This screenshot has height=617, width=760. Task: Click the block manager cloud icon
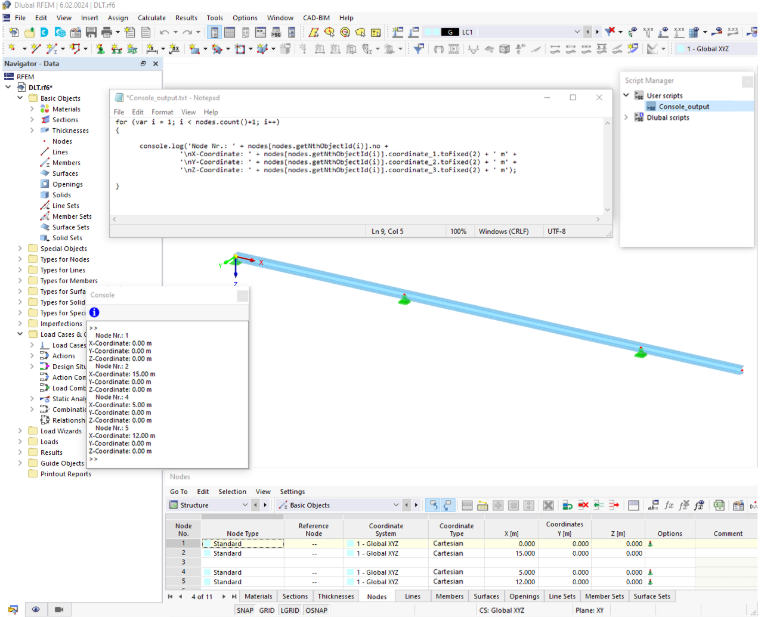(x=60, y=32)
